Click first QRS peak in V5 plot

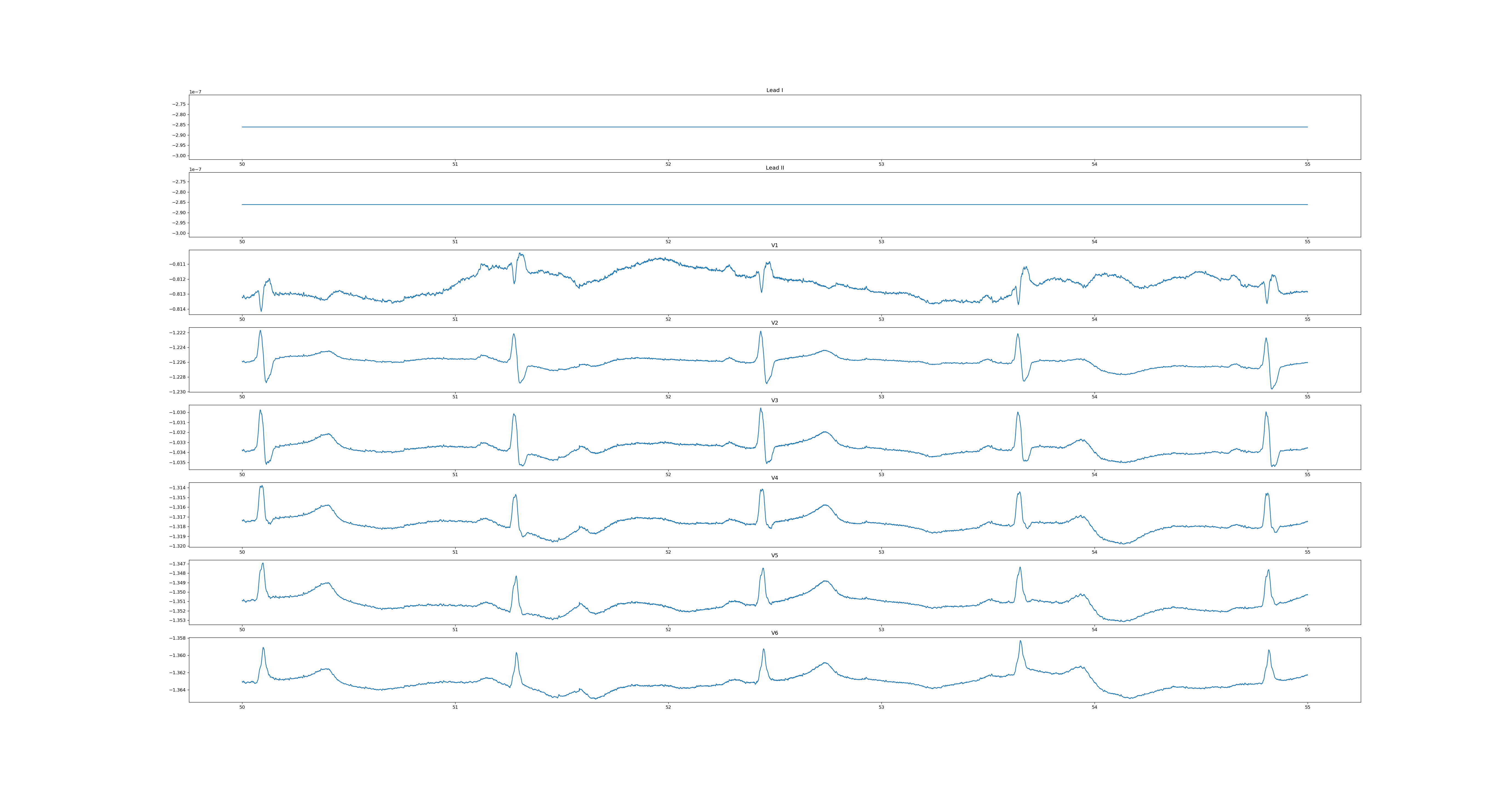(x=262, y=564)
